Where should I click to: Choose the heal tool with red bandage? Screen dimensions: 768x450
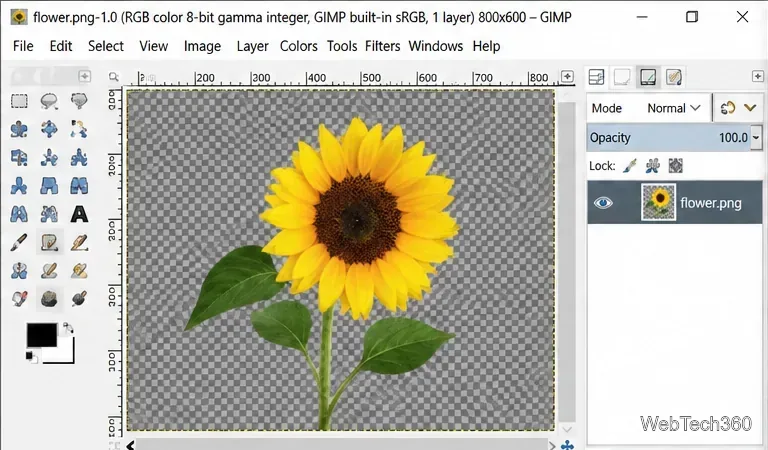20,298
